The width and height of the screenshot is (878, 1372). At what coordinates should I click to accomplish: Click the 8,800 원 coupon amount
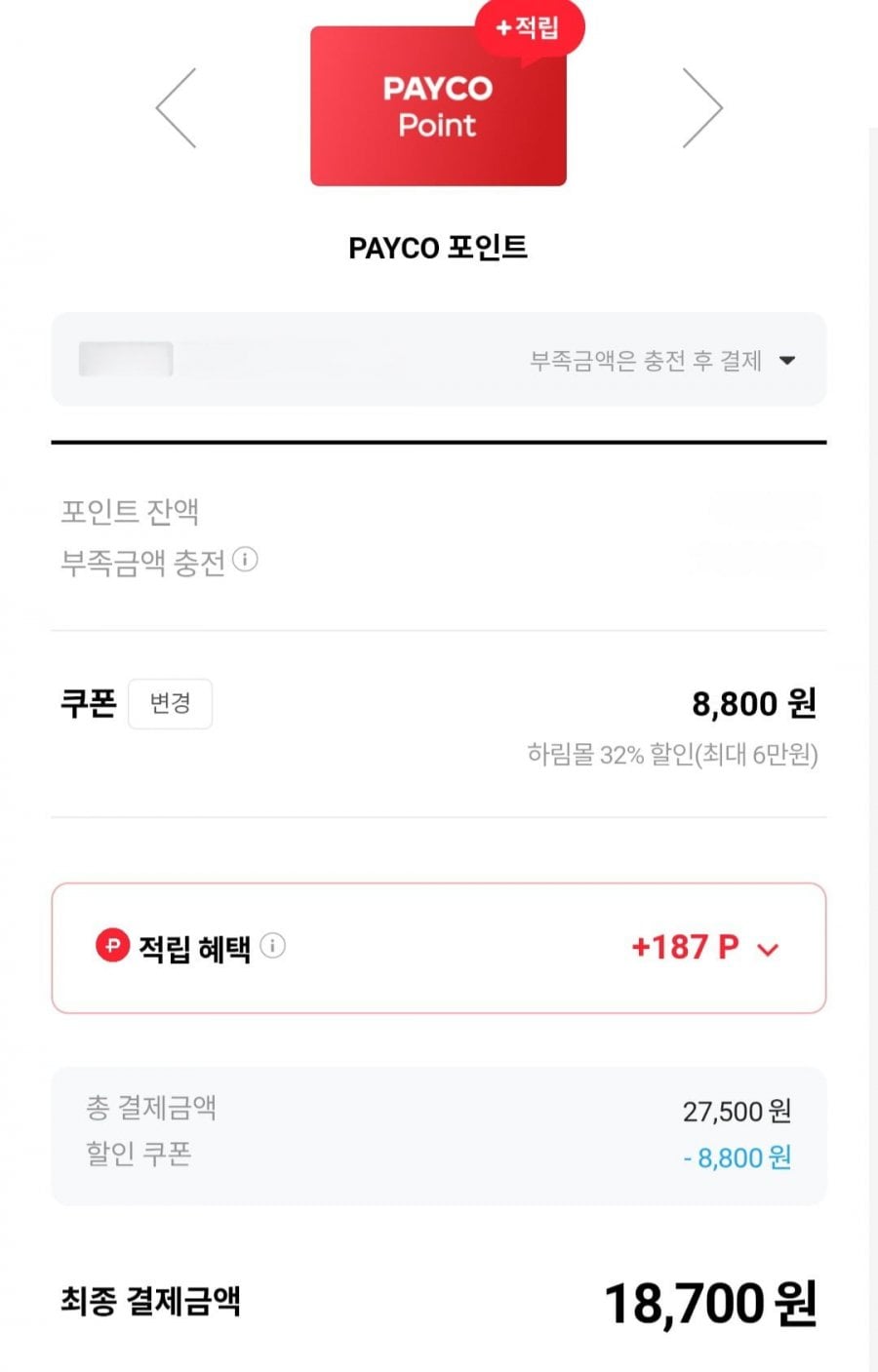[x=753, y=703]
